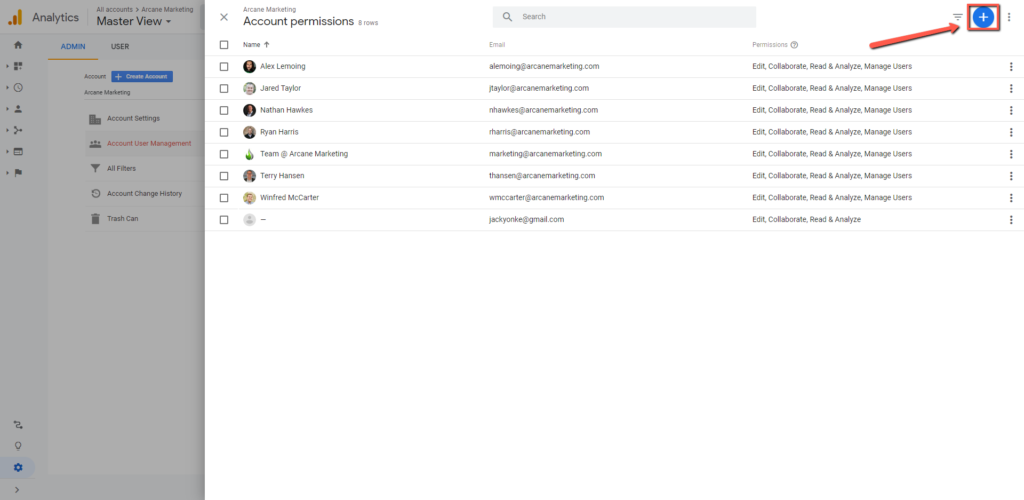This screenshot has width=1024, height=500.
Task: Open Behavior icon in sidebar
Action: tap(18, 151)
